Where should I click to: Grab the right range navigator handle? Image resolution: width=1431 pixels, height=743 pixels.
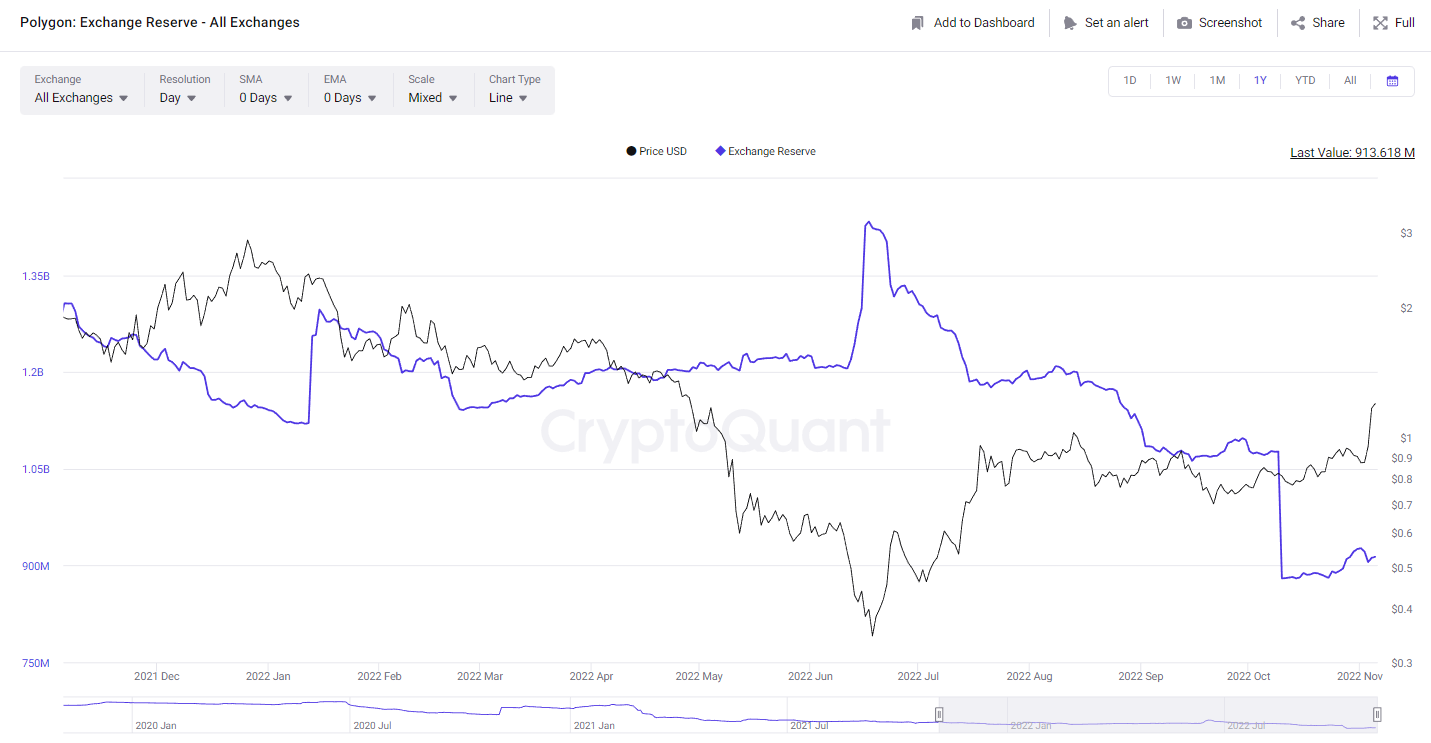click(1377, 714)
